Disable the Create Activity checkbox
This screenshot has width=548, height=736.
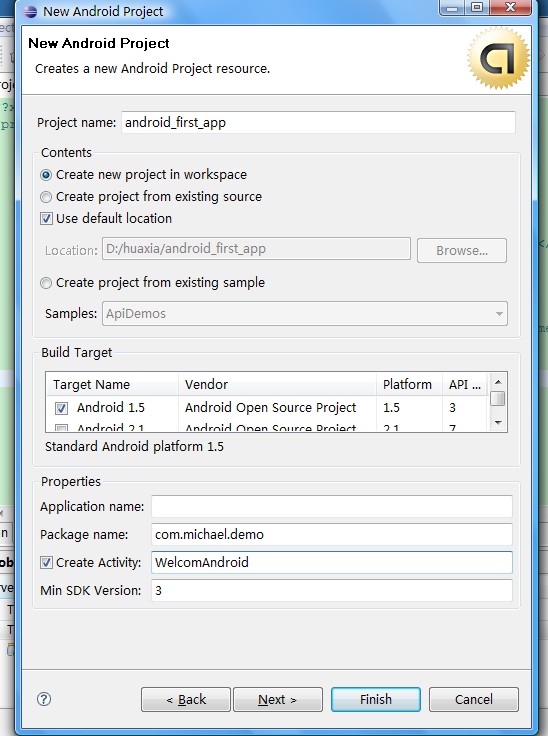(46, 562)
